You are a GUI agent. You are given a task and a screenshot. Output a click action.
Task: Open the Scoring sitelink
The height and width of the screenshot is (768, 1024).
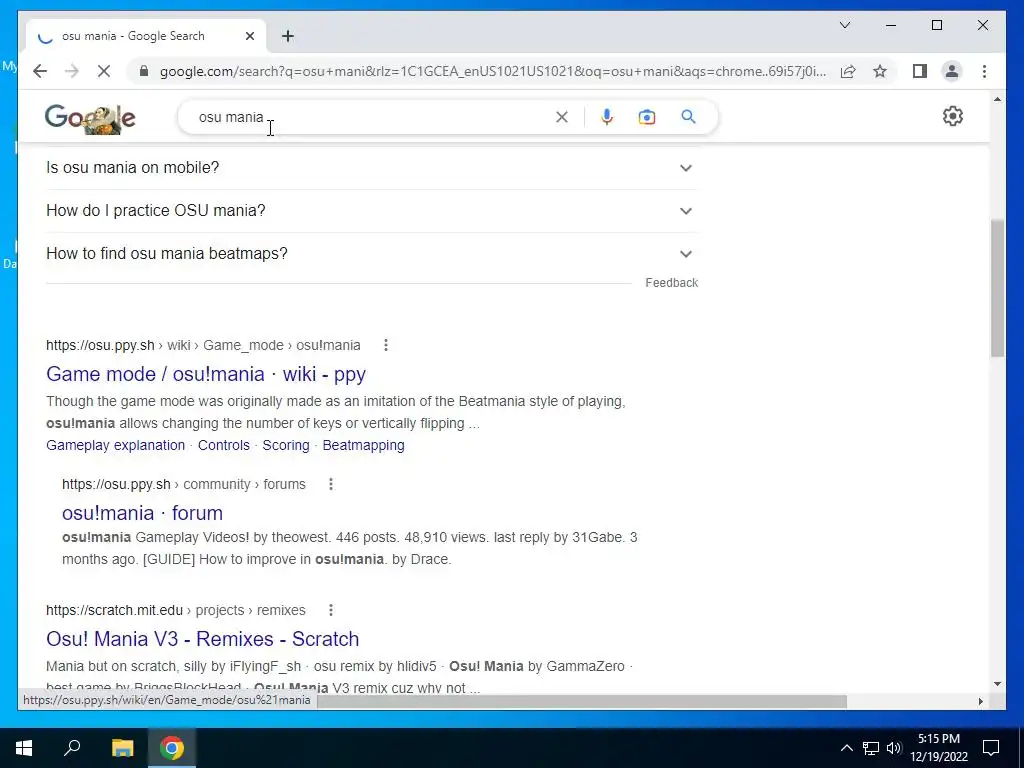click(x=286, y=445)
